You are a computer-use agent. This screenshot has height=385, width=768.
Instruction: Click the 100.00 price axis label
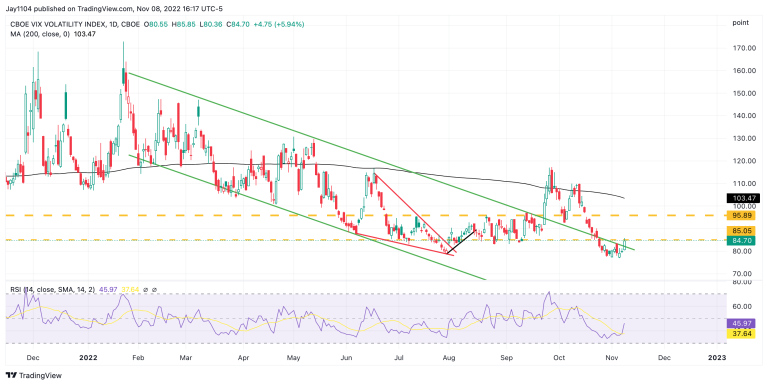(x=743, y=206)
